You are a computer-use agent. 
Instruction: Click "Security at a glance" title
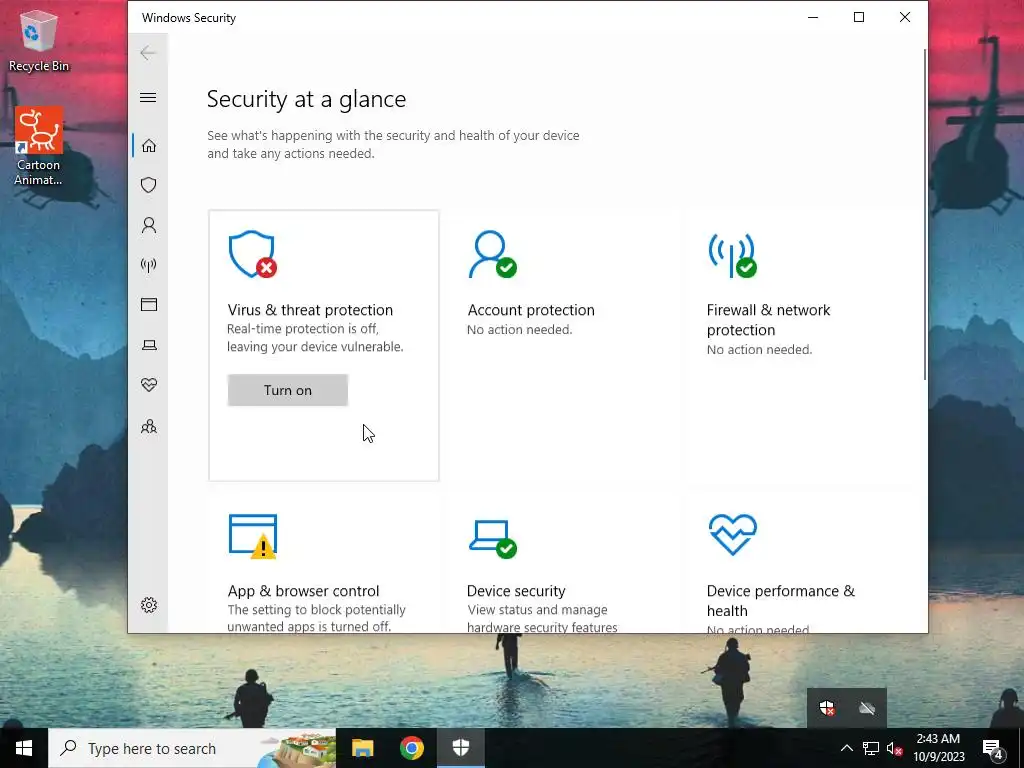click(306, 99)
